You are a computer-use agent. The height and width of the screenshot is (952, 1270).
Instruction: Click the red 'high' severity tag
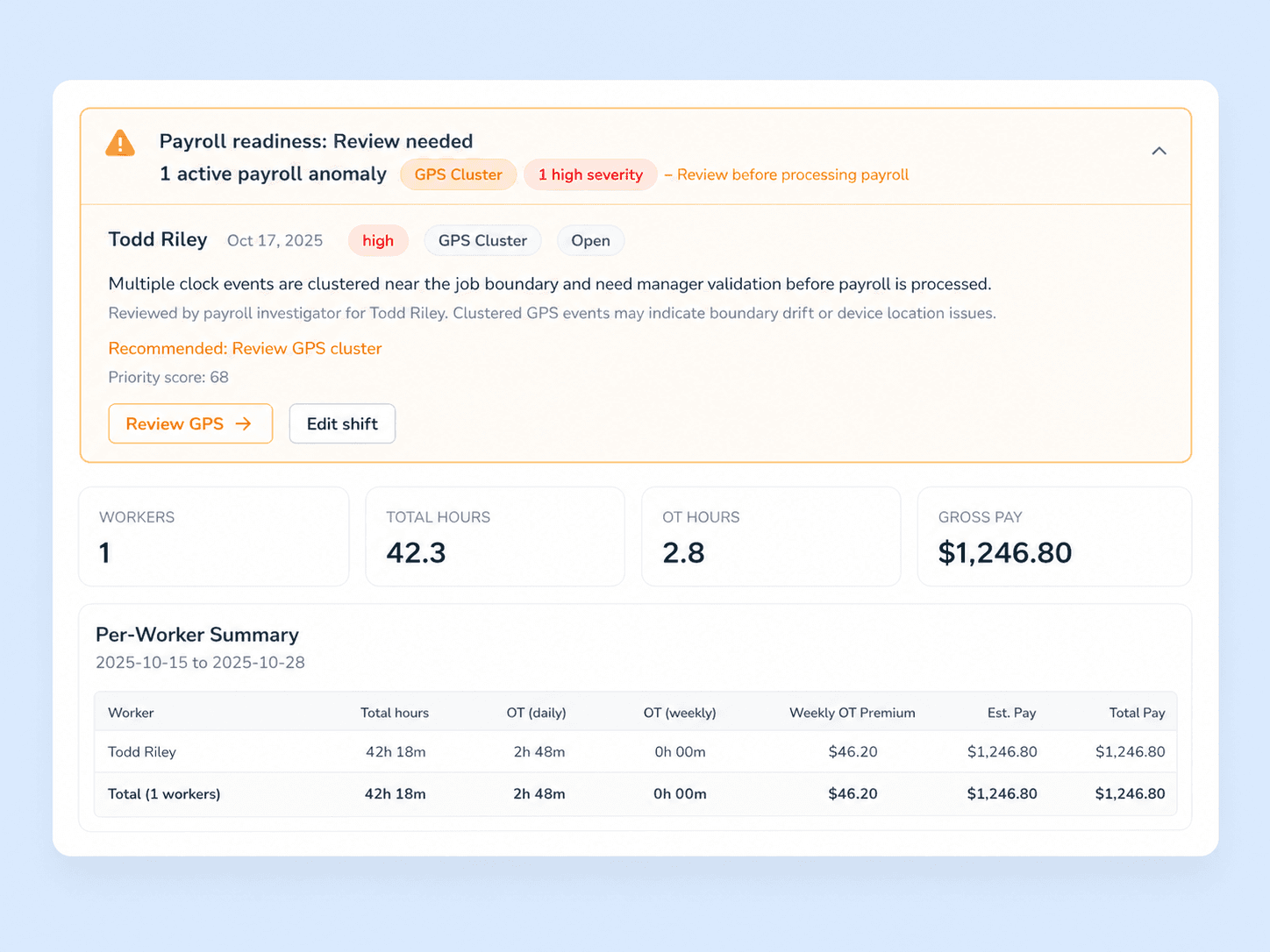(378, 240)
